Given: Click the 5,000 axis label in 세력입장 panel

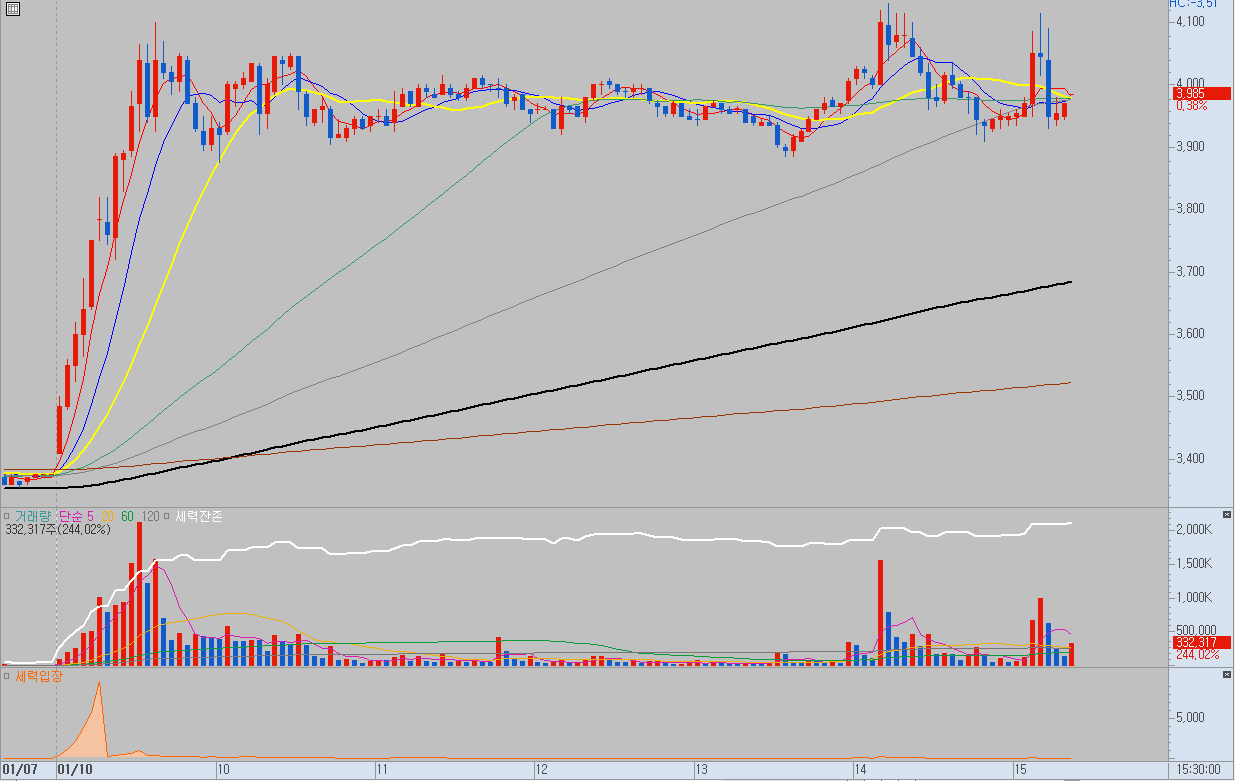Looking at the screenshot, I should click(x=1191, y=717).
